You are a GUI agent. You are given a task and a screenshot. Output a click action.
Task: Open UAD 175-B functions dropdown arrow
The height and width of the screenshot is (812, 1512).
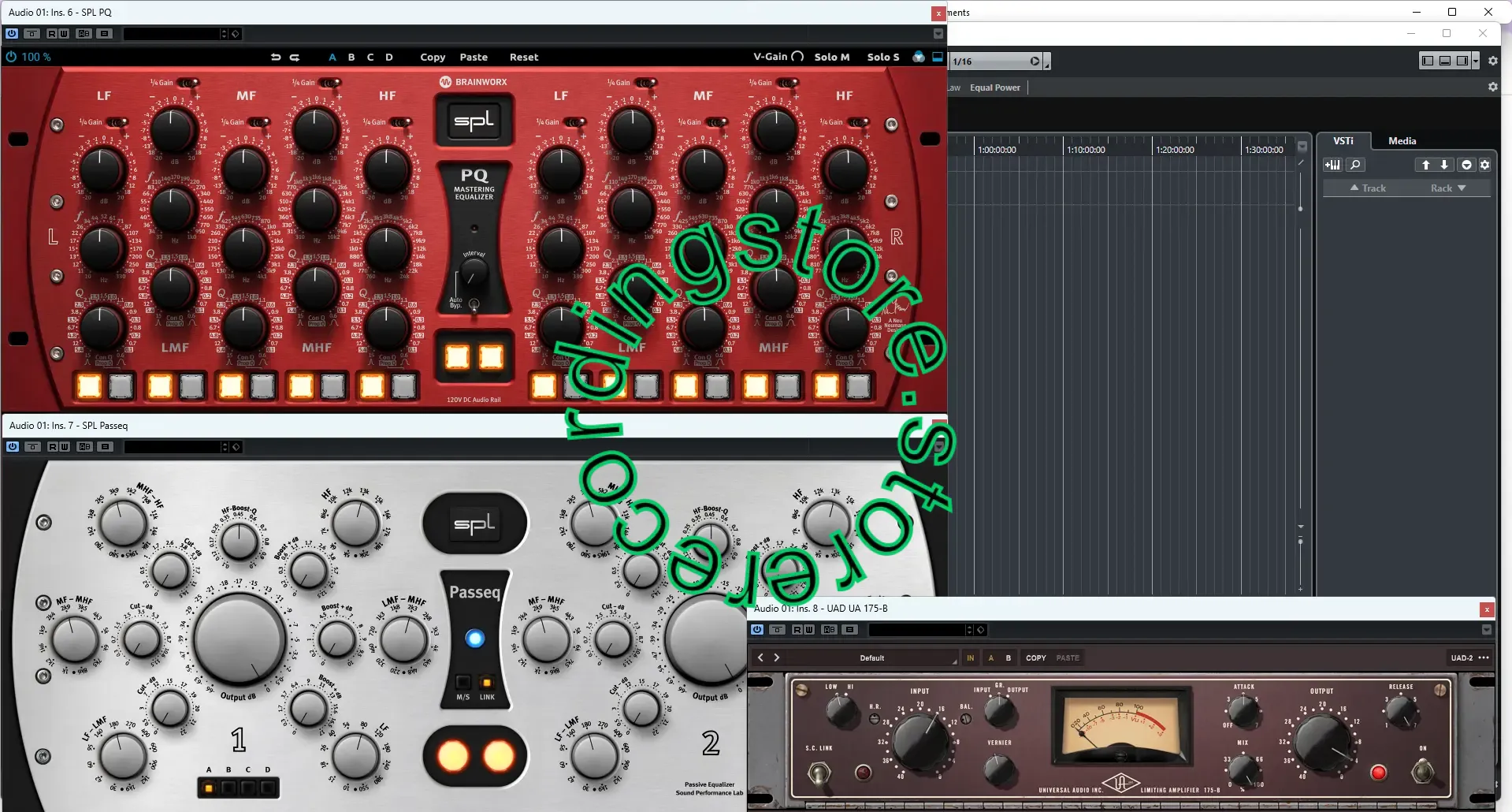1487,630
